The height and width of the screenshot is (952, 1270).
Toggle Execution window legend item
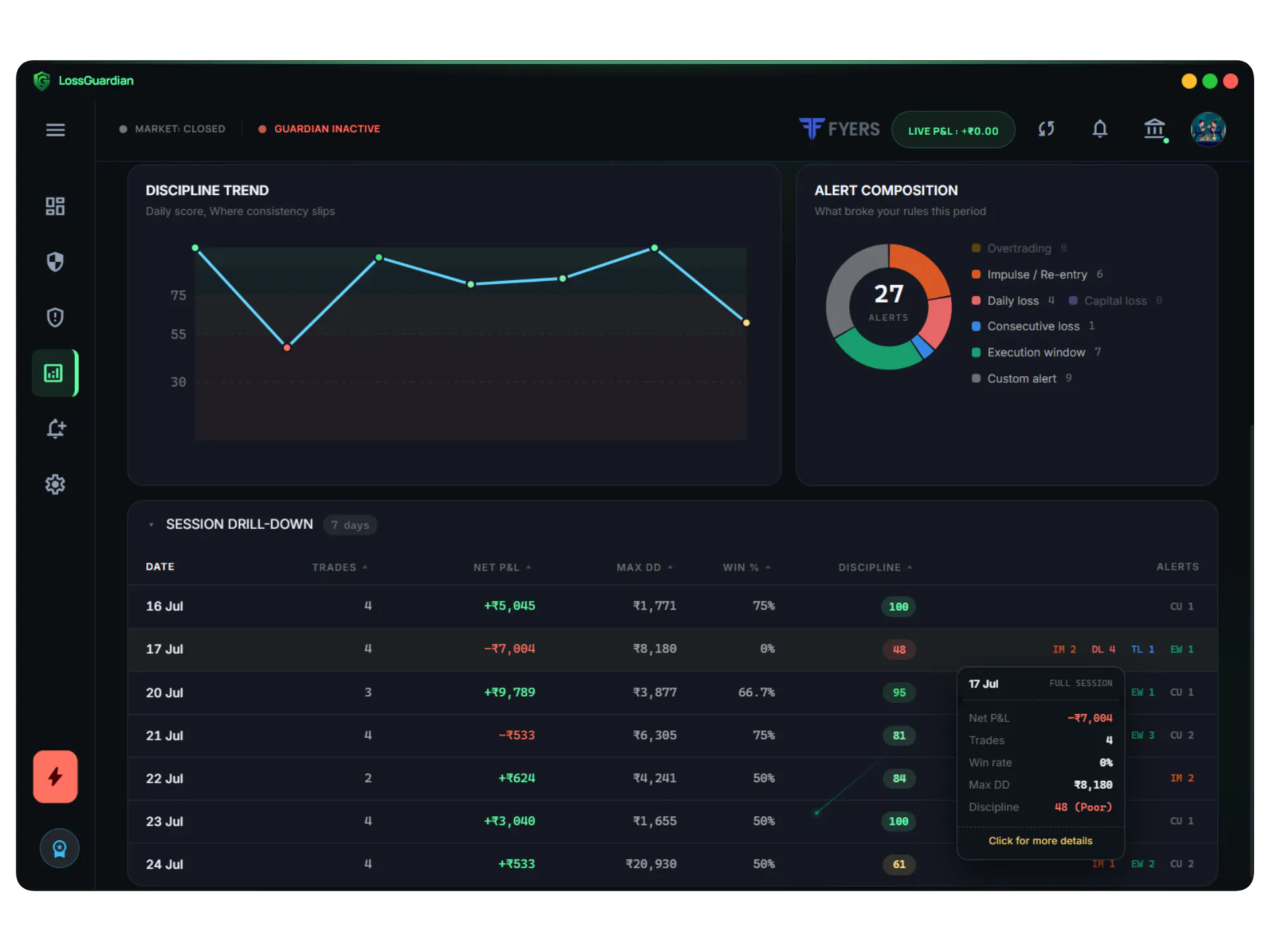(1036, 352)
